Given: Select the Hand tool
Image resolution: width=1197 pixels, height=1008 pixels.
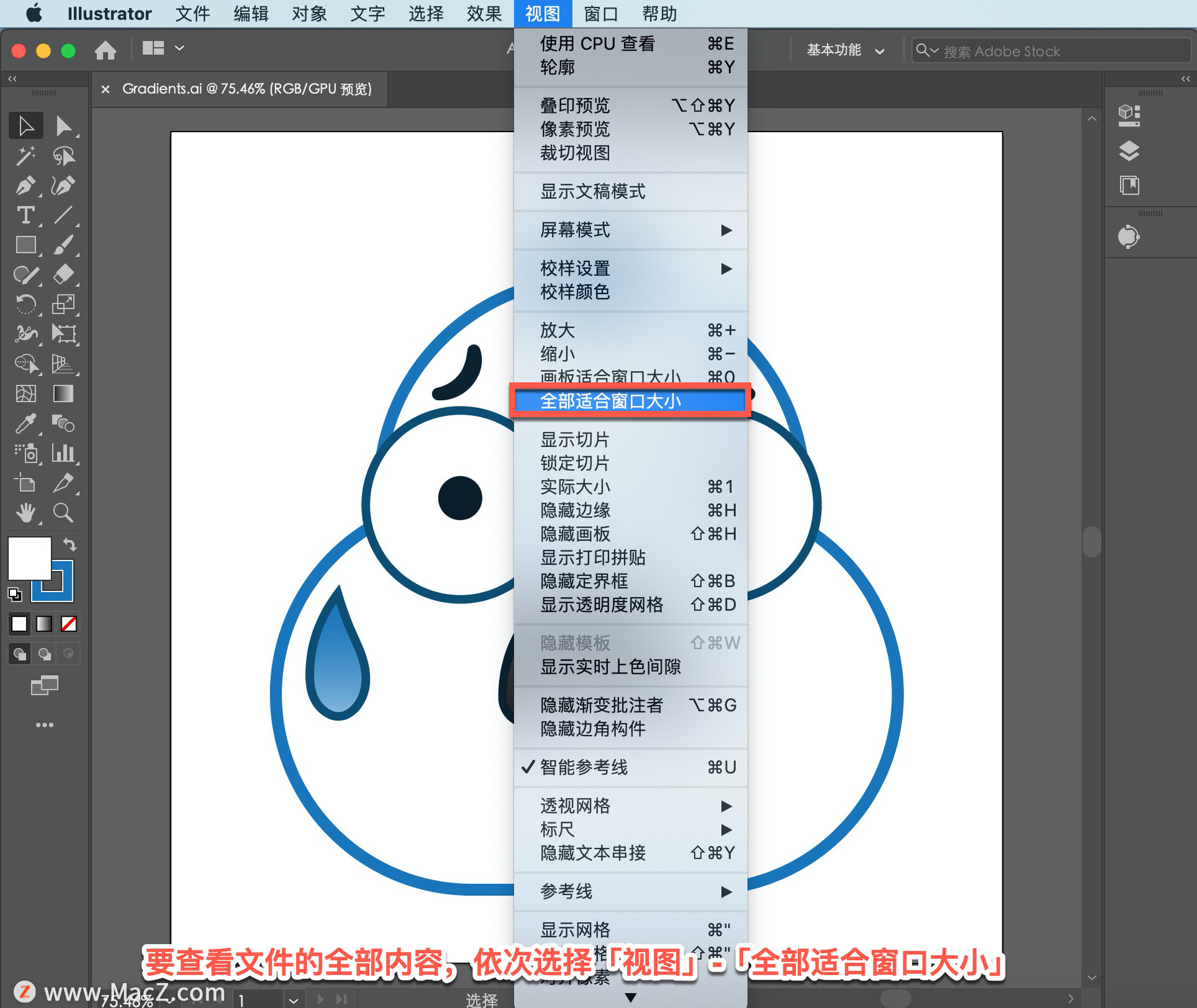Looking at the screenshot, I should 25,513.
